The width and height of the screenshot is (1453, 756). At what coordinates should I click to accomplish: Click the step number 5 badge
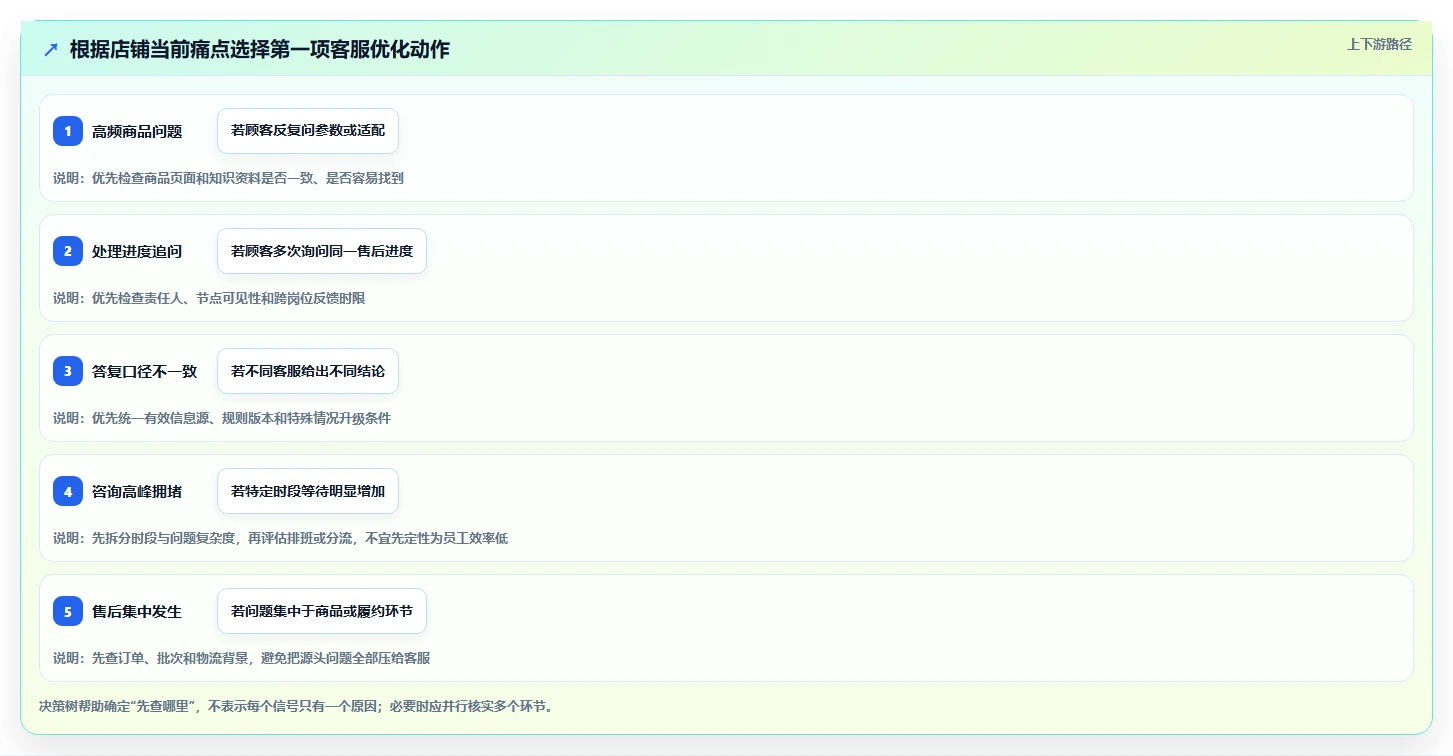coord(68,611)
